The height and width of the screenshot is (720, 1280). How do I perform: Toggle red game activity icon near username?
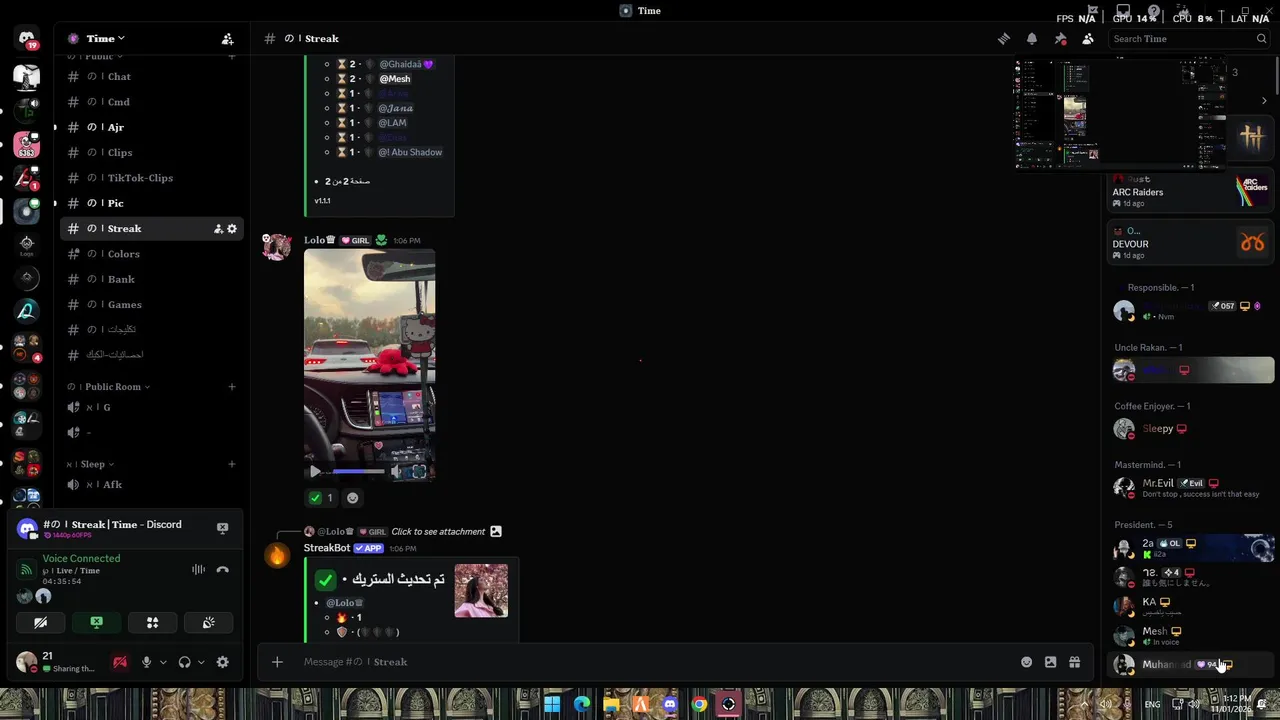(120, 662)
